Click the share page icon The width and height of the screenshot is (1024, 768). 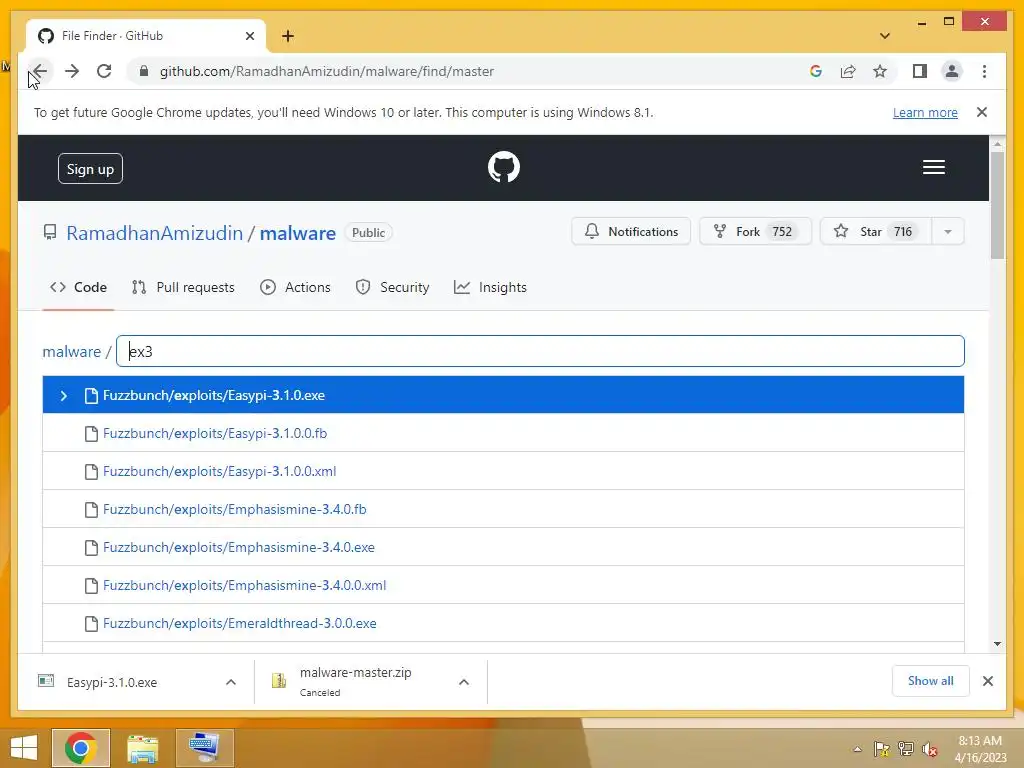848,71
